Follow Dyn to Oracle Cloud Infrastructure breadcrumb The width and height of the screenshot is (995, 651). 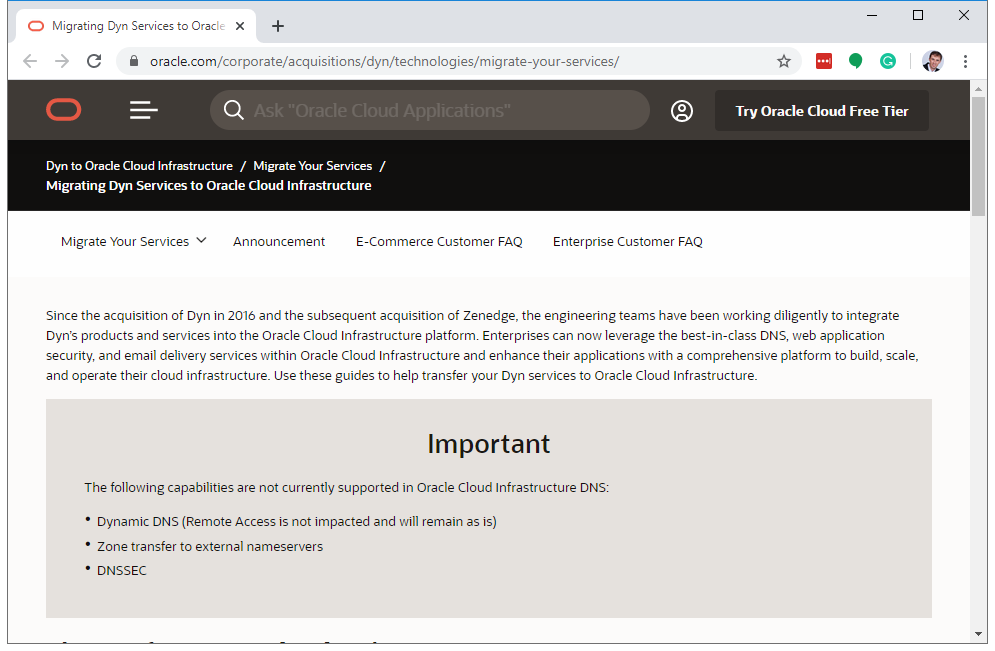tap(139, 166)
